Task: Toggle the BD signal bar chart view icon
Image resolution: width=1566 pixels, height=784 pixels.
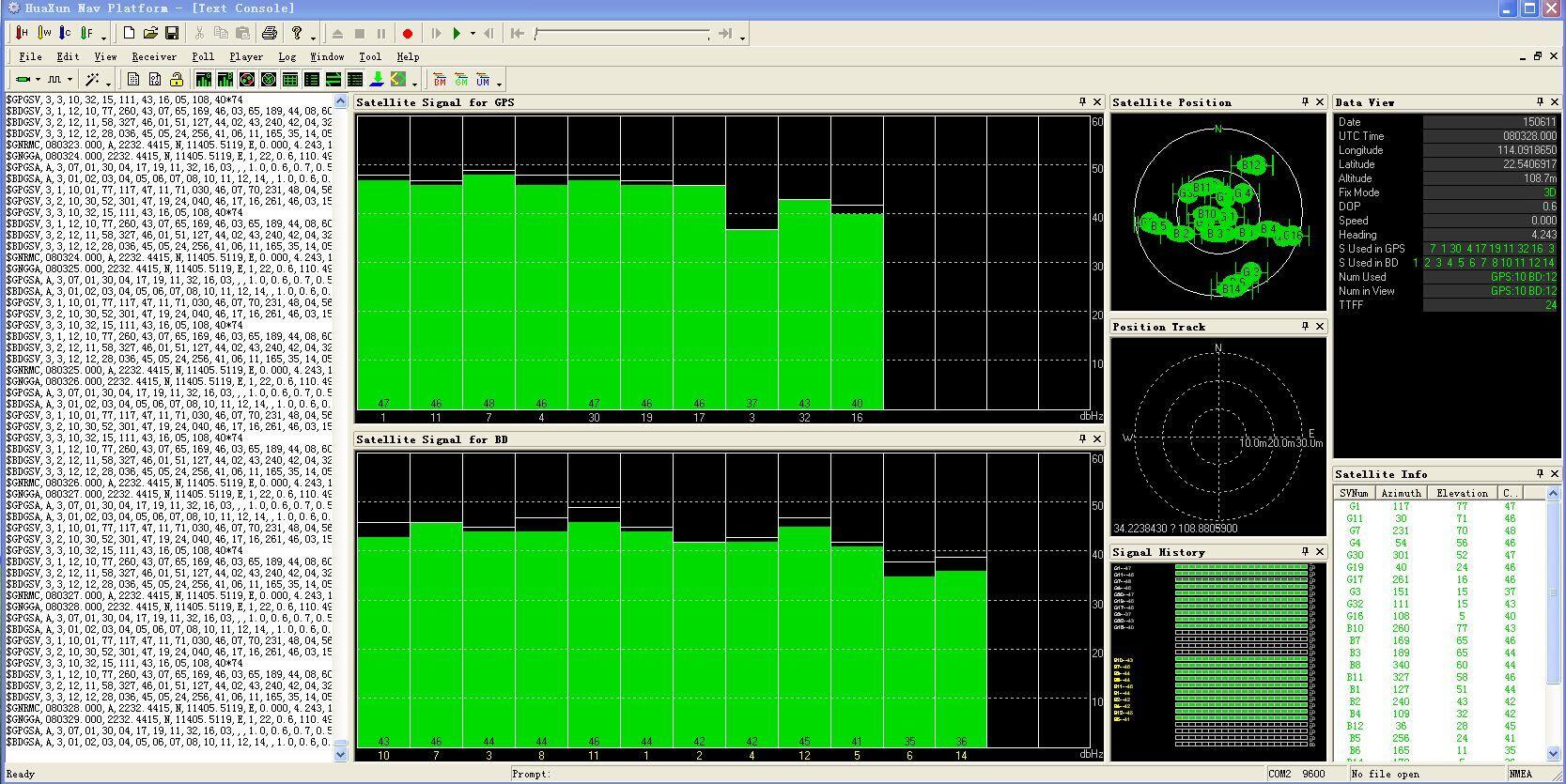Action: pos(225,80)
